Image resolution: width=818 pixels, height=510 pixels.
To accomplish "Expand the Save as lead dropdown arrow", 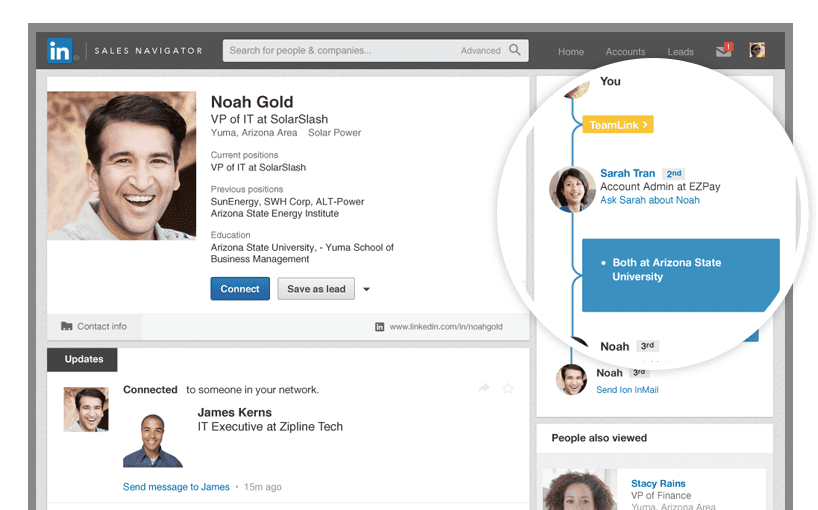I will (x=366, y=290).
